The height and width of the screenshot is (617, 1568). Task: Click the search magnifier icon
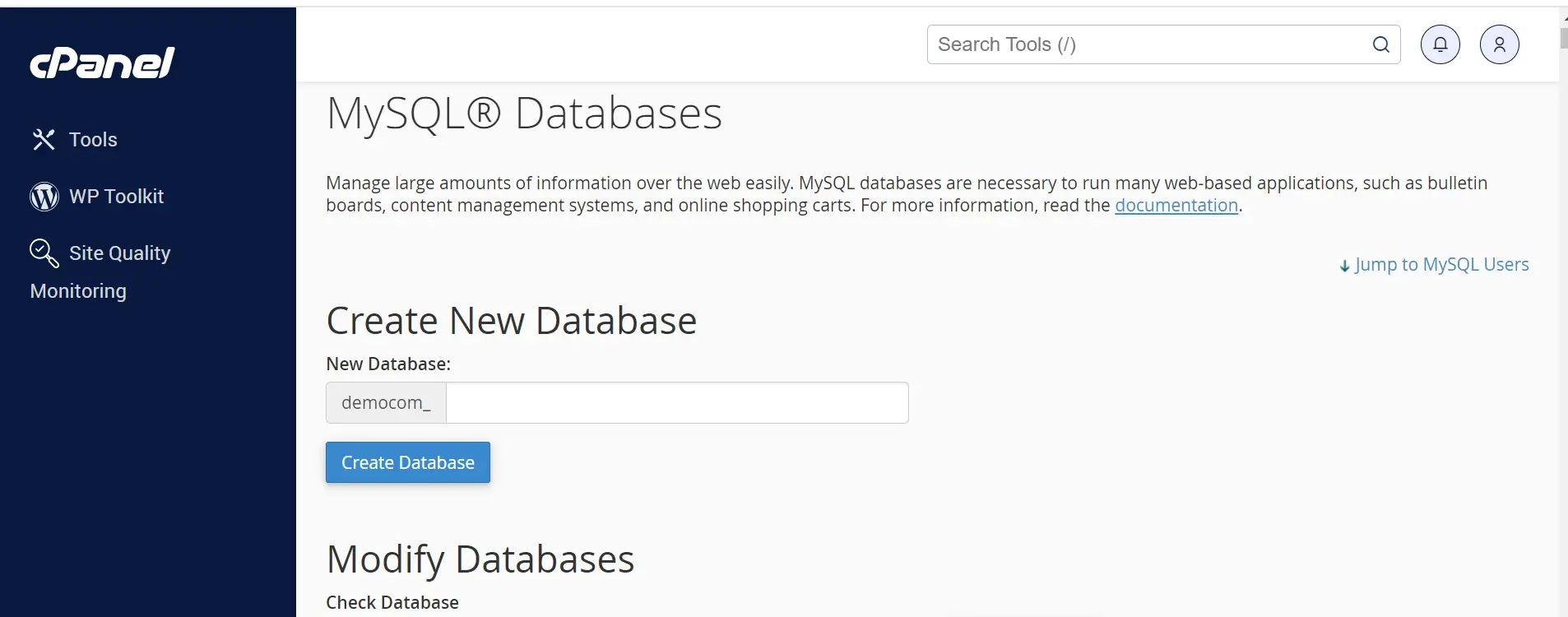point(1381,44)
